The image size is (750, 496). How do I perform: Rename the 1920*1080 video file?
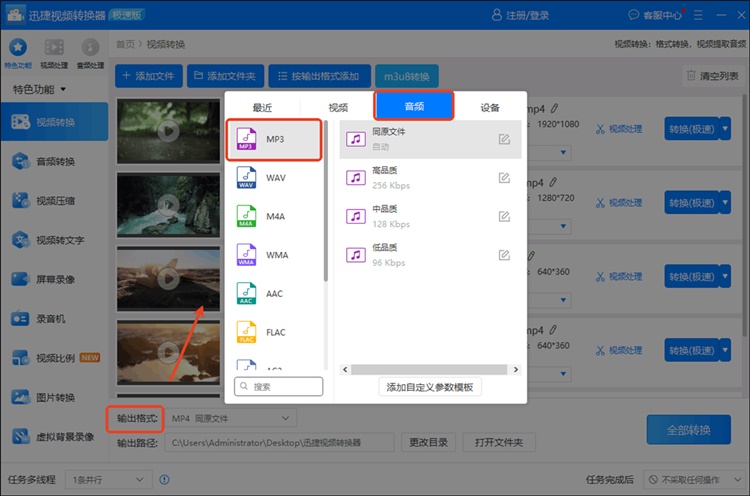[x=554, y=109]
